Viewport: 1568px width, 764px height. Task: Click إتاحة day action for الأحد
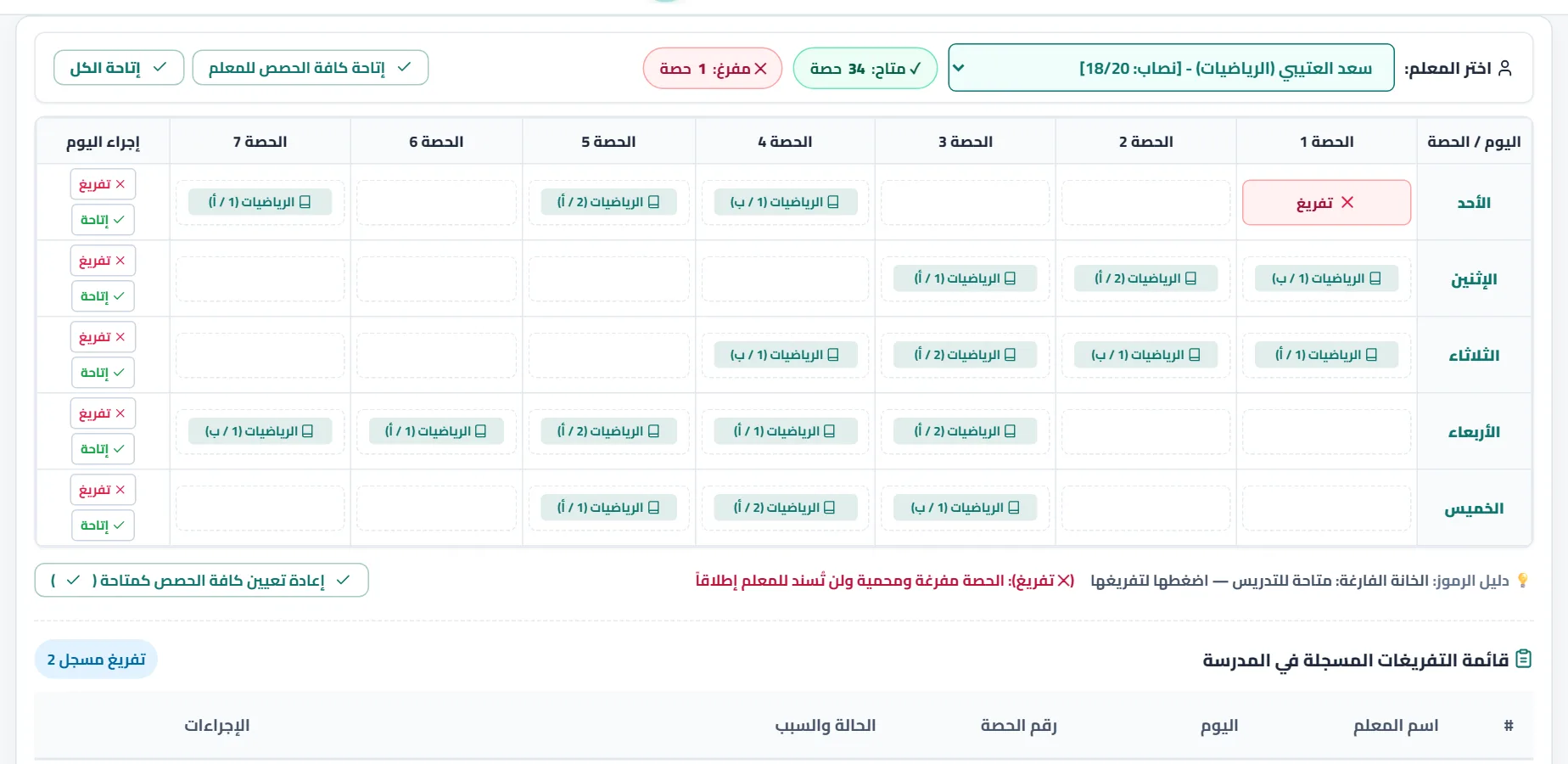tap(103, 220)
